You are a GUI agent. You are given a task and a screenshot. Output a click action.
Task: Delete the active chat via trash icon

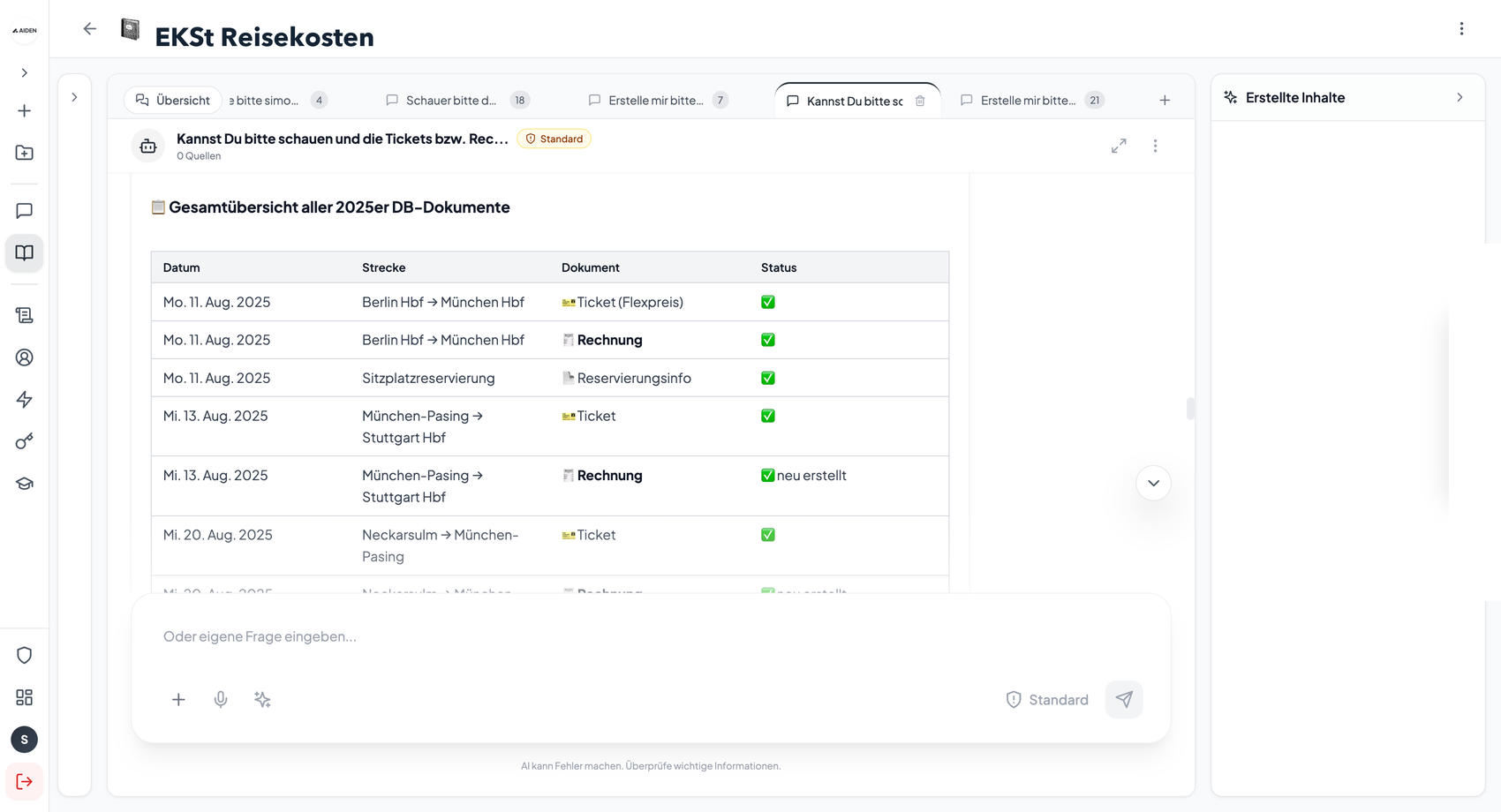pos(920,101)
